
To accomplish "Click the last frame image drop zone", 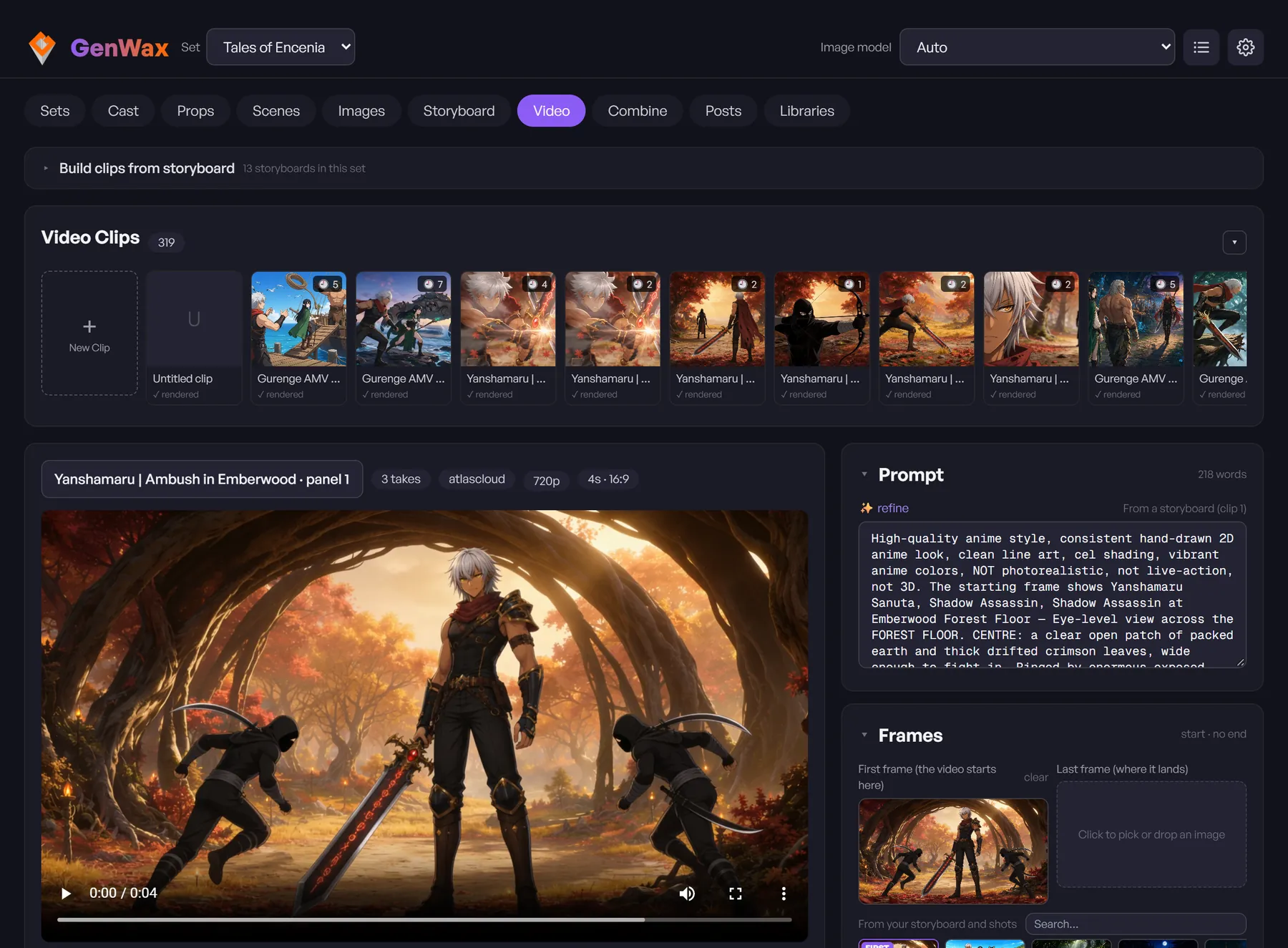I will (x=1151, y=834).
